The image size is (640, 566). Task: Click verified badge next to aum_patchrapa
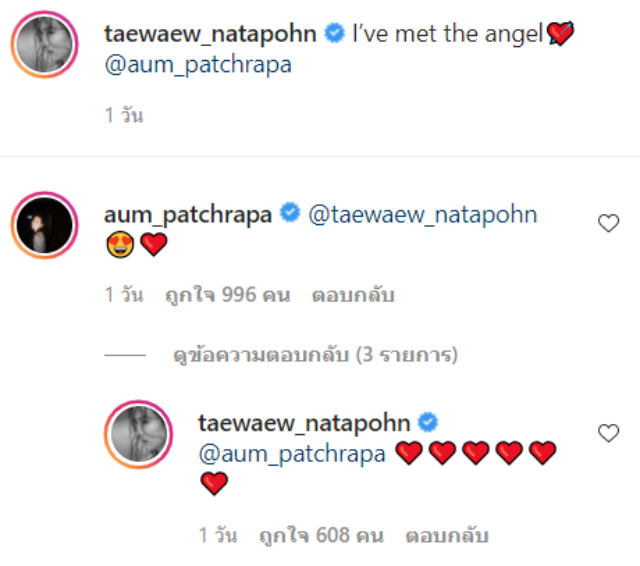pos(290,213)
